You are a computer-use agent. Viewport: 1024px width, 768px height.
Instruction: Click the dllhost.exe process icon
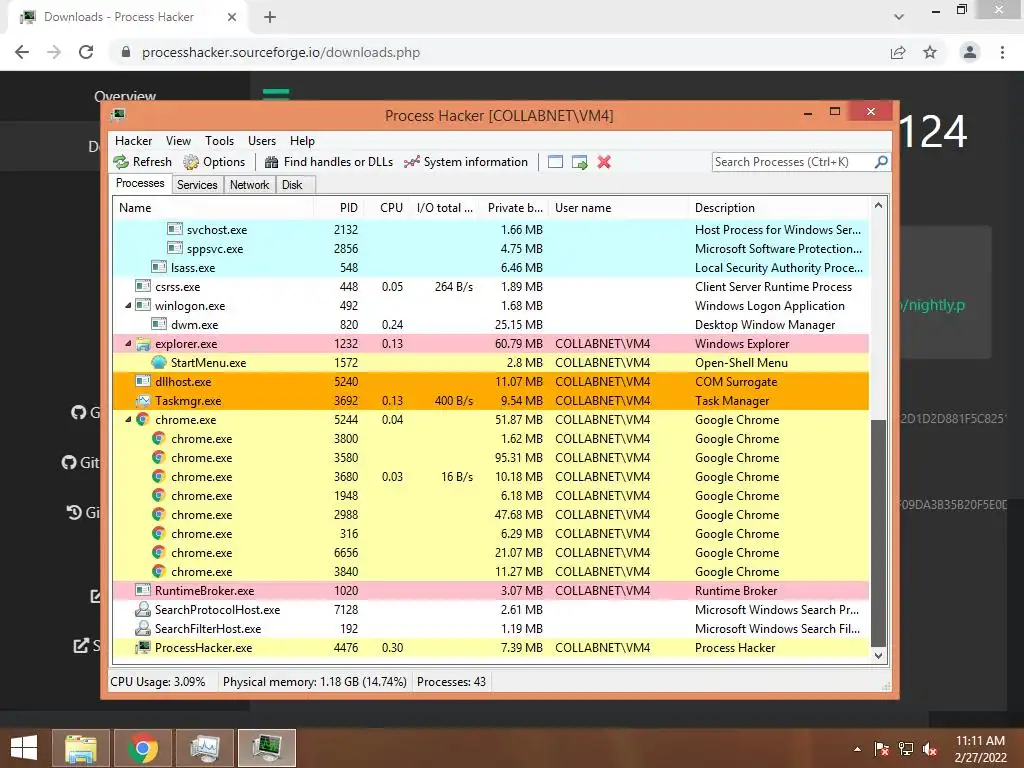[142, 381]
